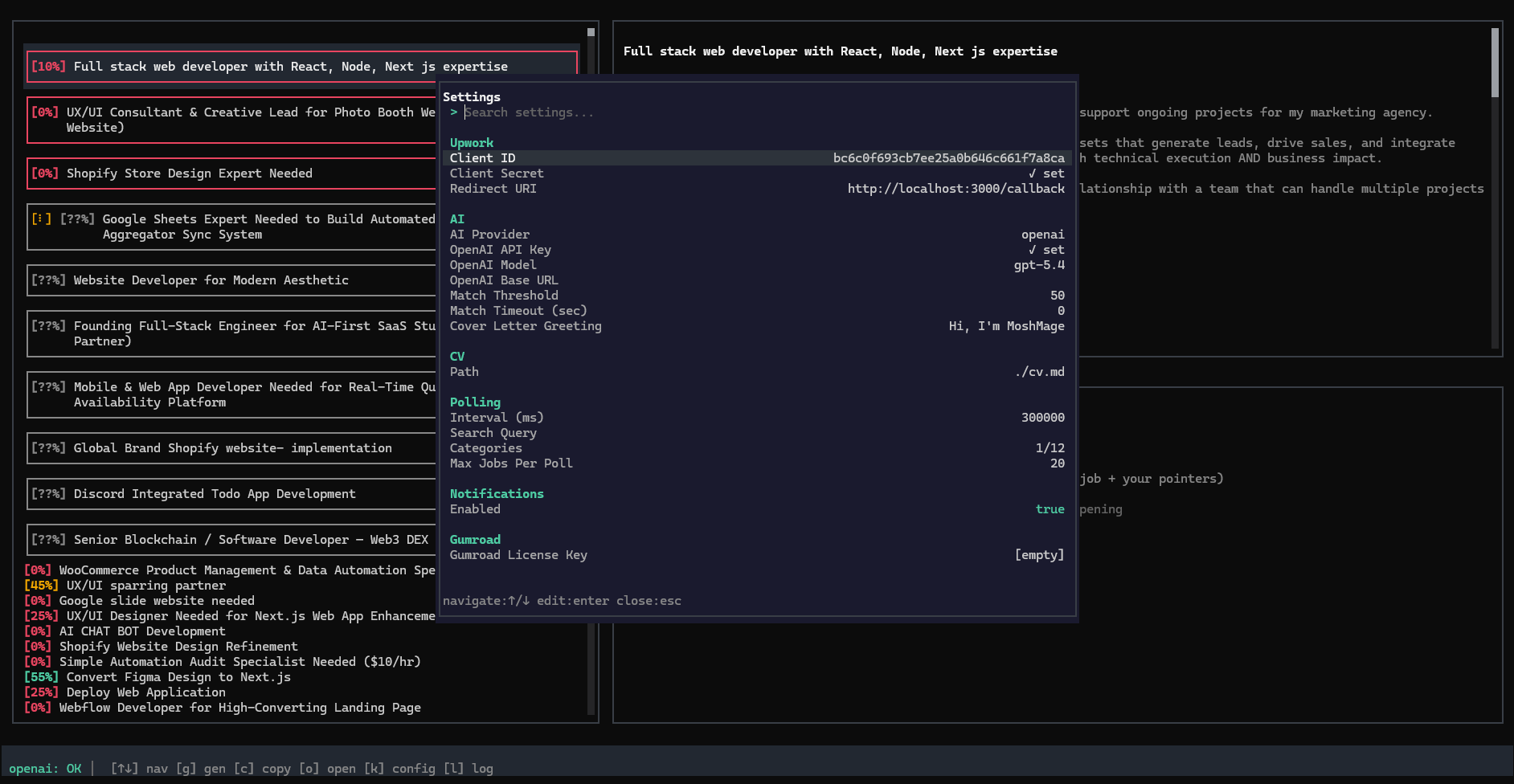The height and width of the screenshot is (784, 1514).
Task: Toggle Notifications Enabled off
Action: tap(1050, 508)
